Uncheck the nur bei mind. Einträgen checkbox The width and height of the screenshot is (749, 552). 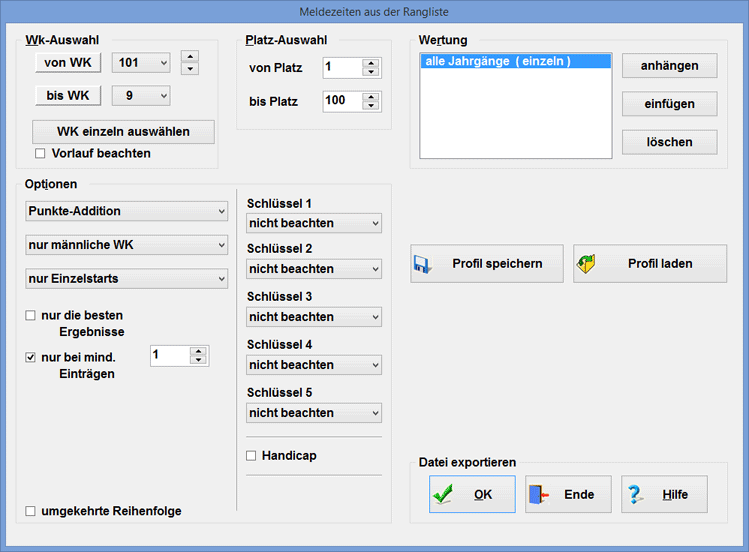pos(31,357)
